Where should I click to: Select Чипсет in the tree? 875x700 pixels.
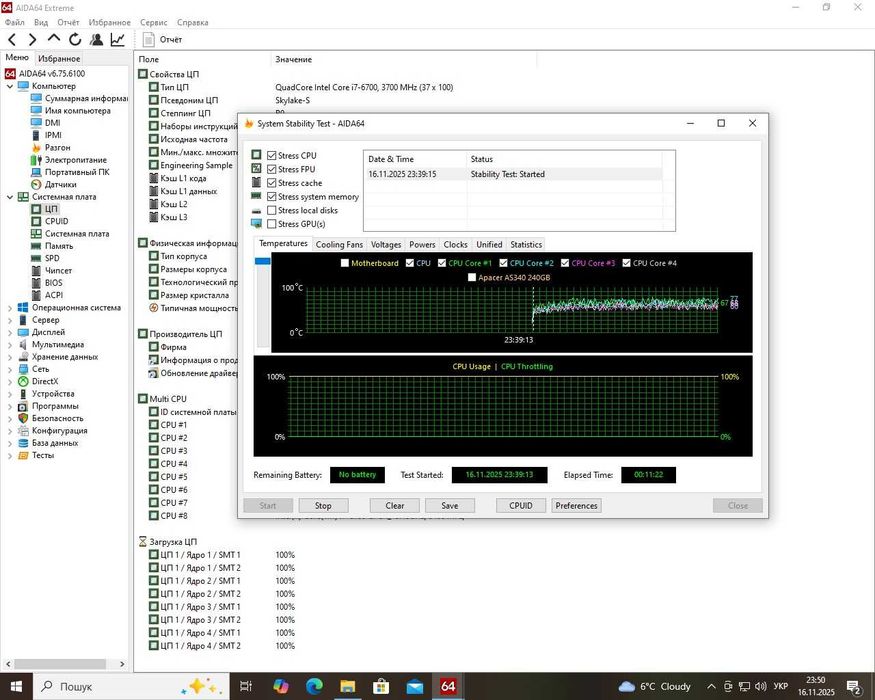pyautogui.click(x=52, y=270)
